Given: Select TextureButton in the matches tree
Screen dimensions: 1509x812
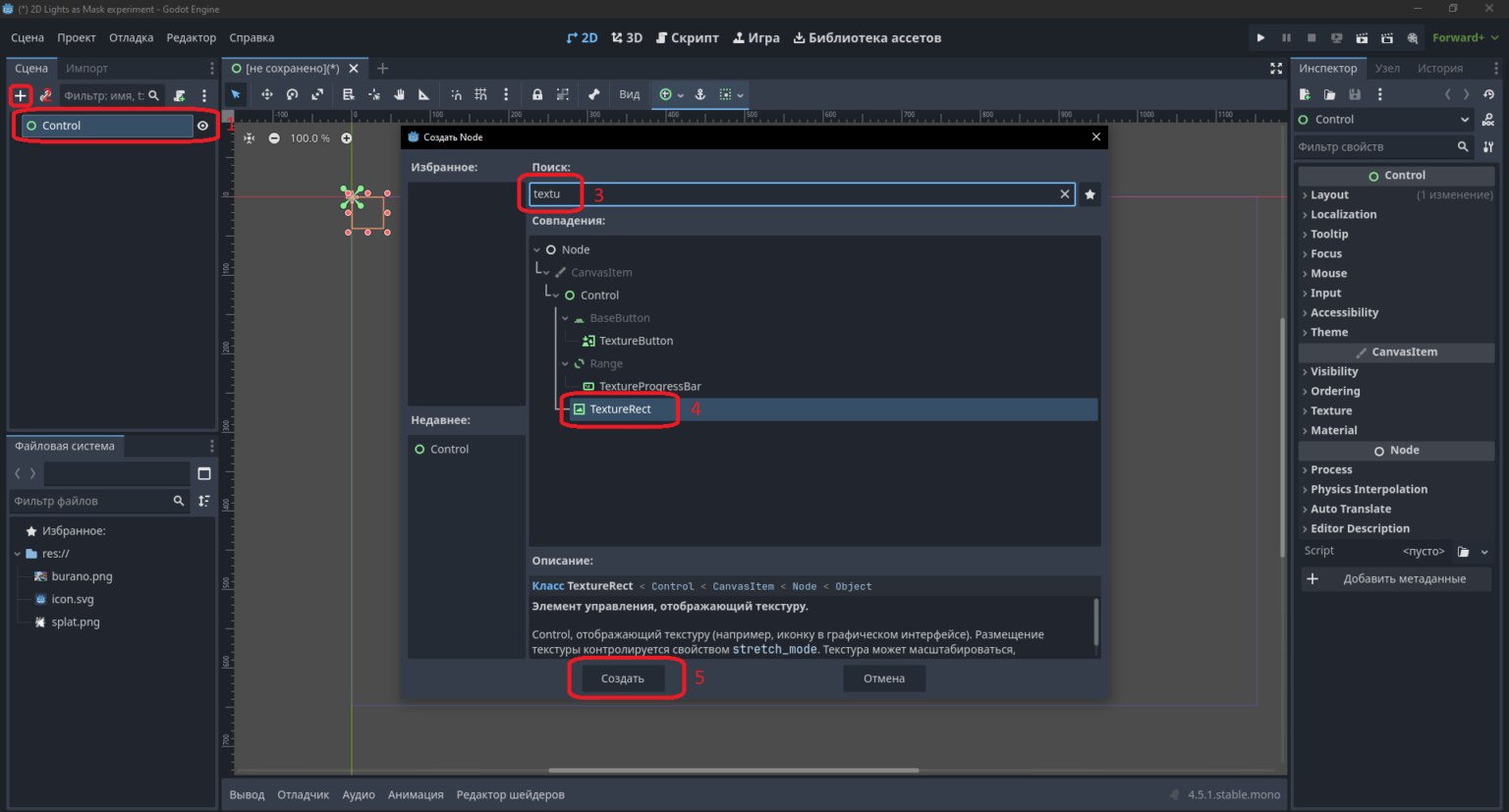Looking at the screenshot, I should [636, 341].
